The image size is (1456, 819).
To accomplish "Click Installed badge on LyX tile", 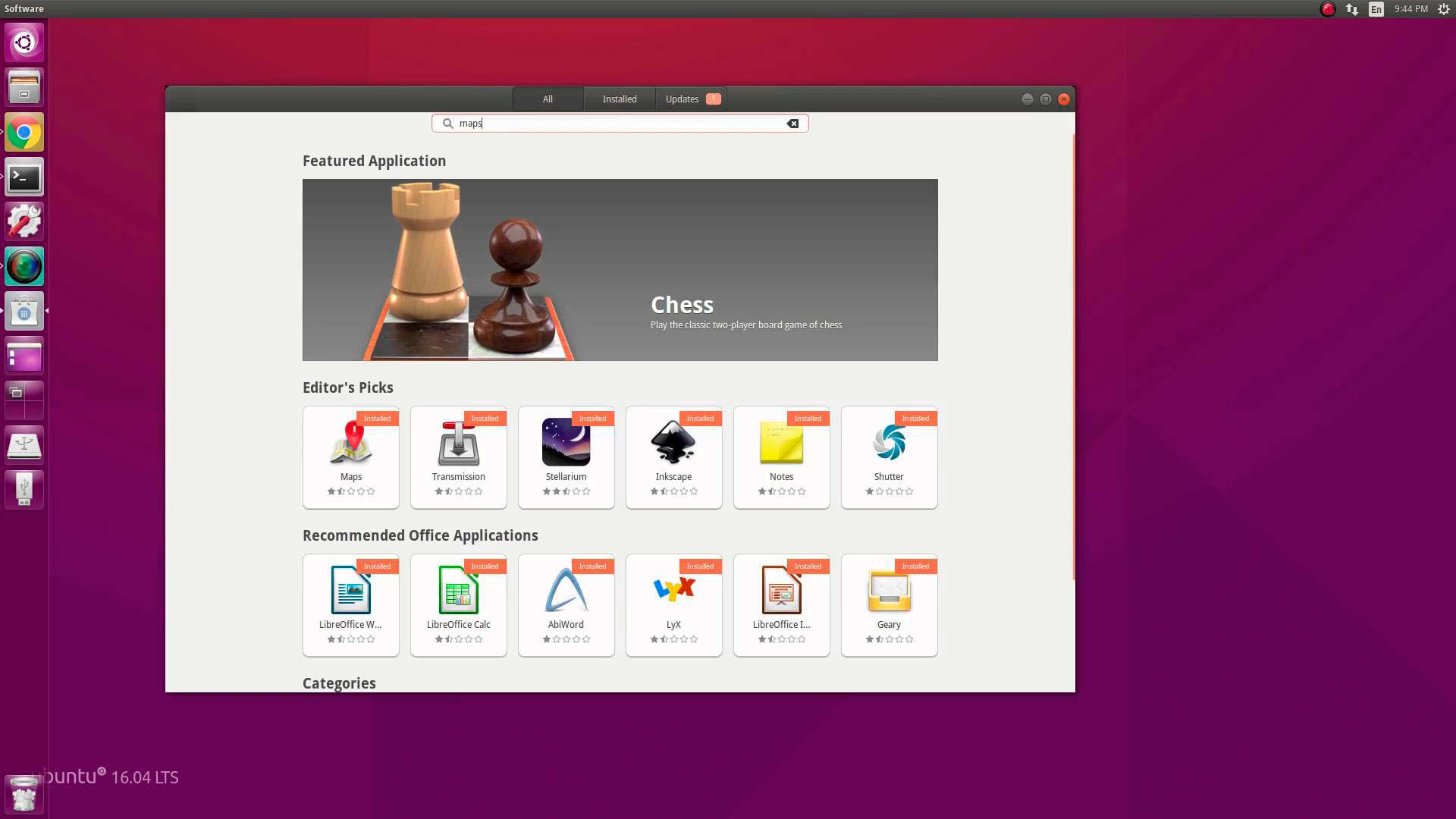I will point(700,566).
